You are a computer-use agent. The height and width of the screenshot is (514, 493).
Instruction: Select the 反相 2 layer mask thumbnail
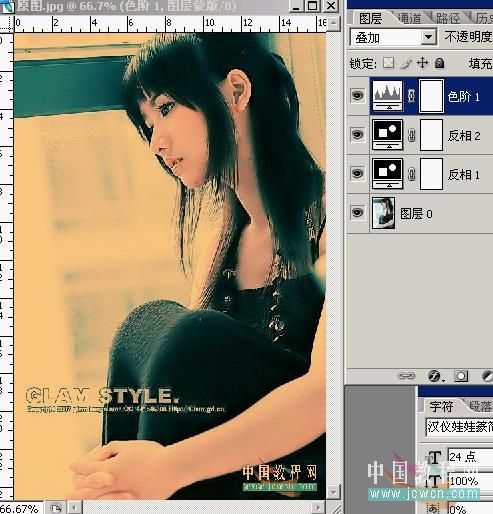pyautogui.click(x=431, y=135)
